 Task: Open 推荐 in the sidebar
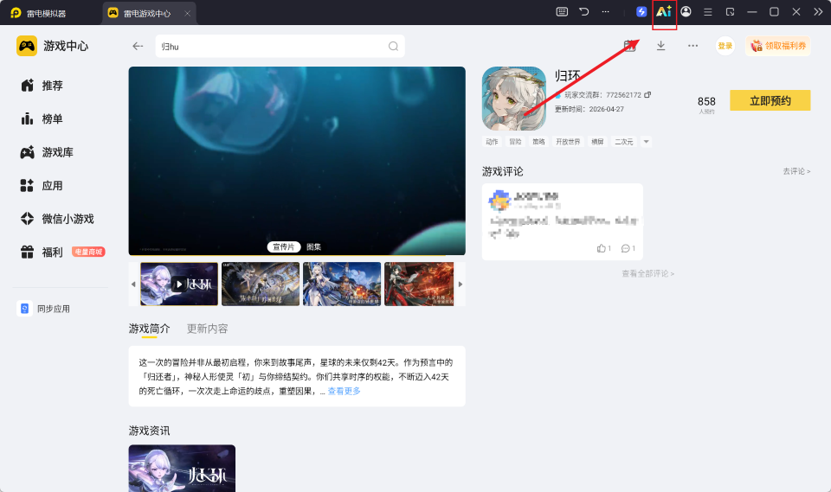click(42, 85)
